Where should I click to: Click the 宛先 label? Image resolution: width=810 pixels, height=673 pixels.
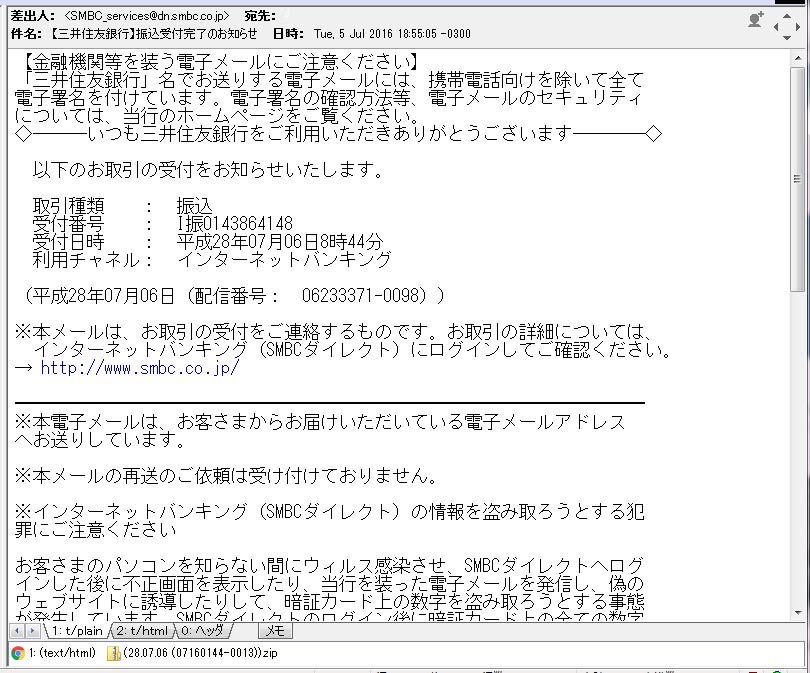(x=260, y=16)
